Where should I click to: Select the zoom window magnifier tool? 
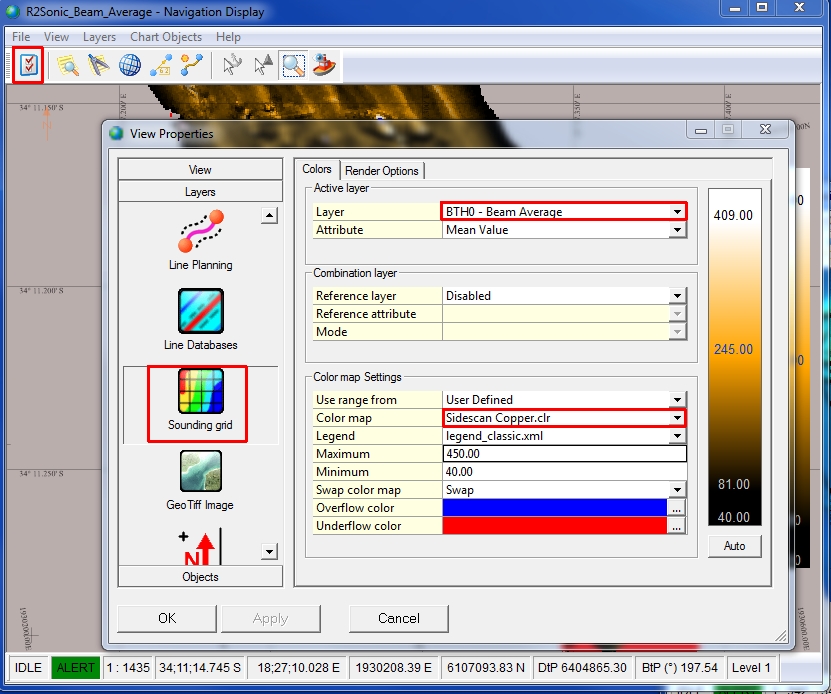point(293,66)
